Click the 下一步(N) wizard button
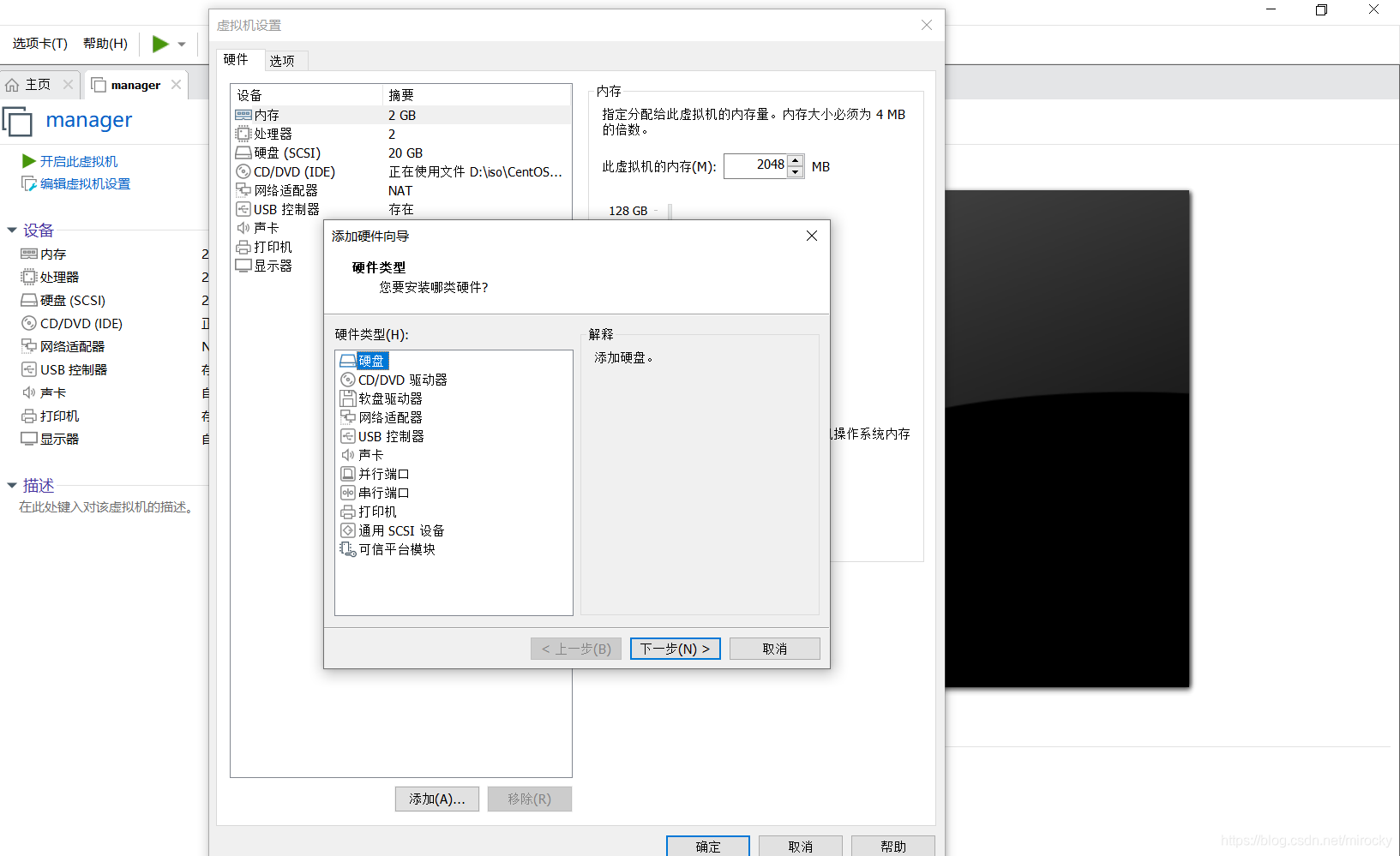 [x=675, y=649]
